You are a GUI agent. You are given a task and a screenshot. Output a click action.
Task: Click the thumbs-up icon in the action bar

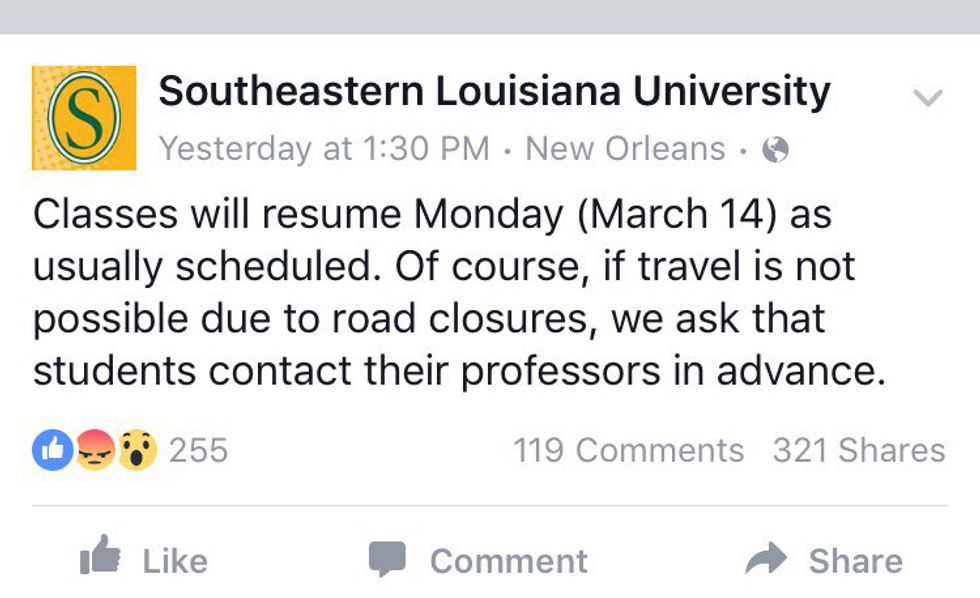(x=100, y=558)
